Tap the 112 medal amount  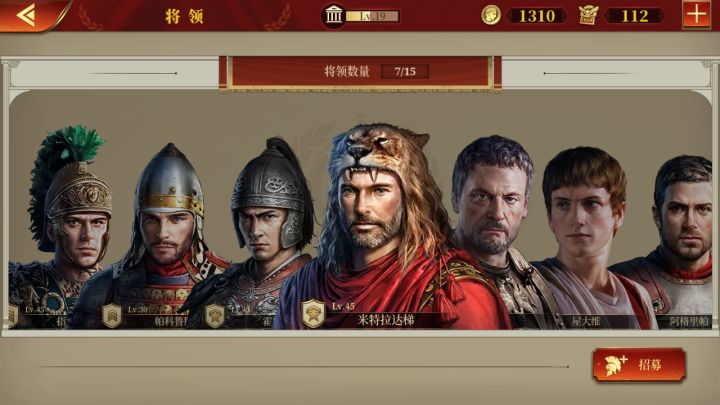pos(634,16)
